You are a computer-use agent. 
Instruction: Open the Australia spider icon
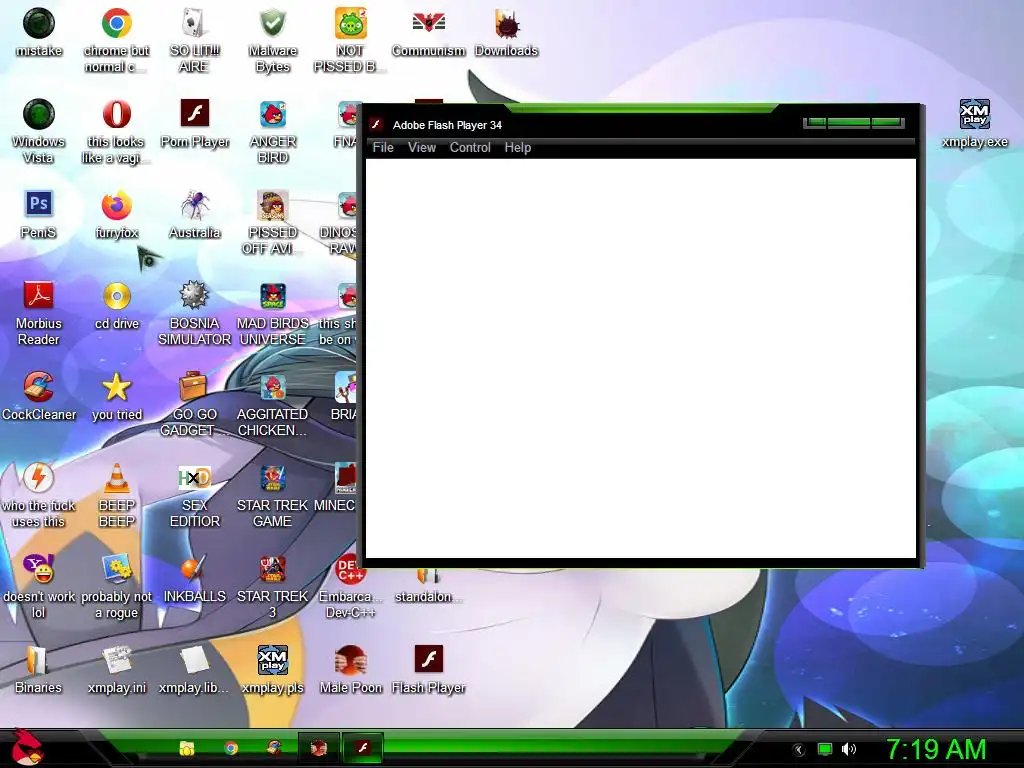point(195,214)
